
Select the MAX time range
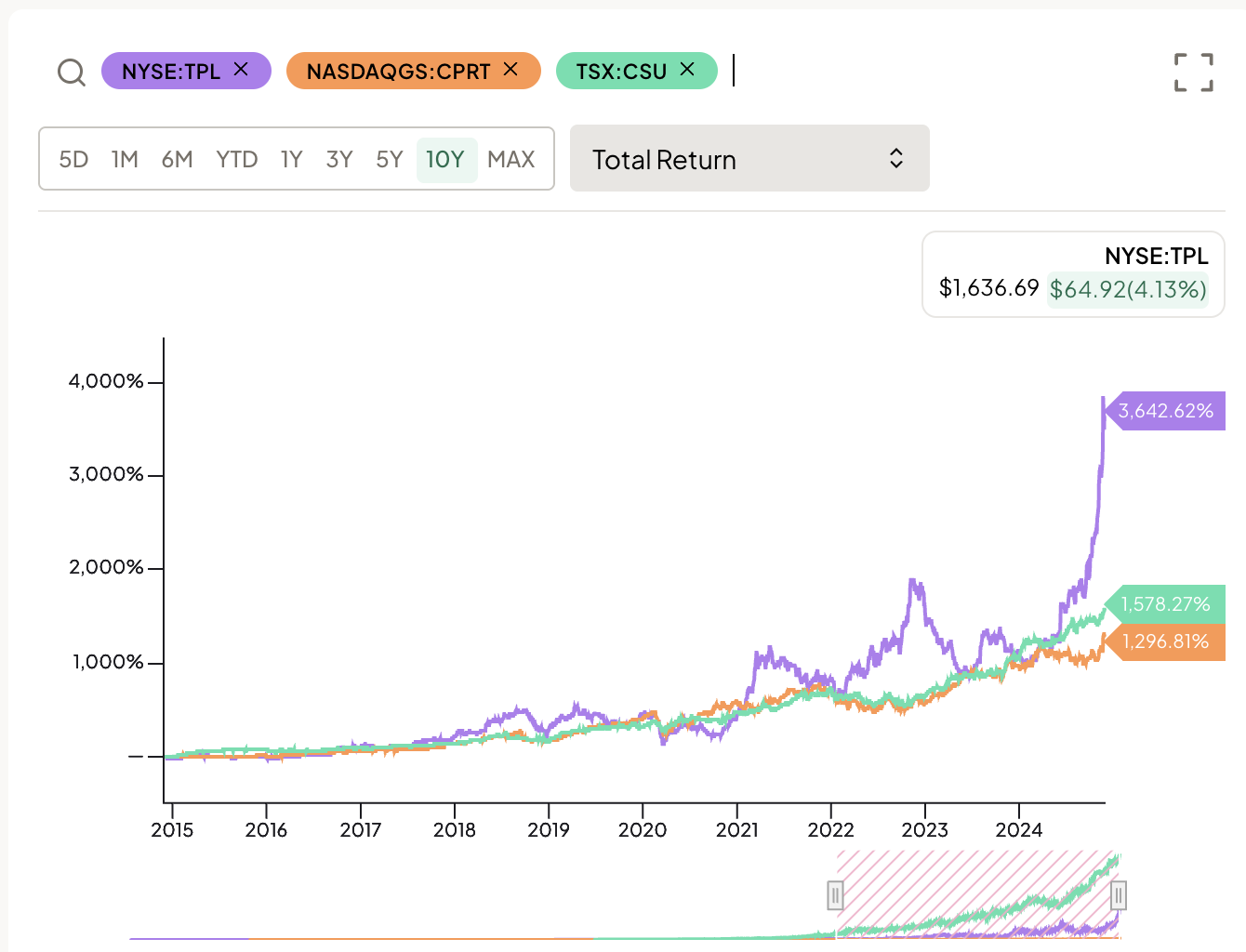coord(511,160)
